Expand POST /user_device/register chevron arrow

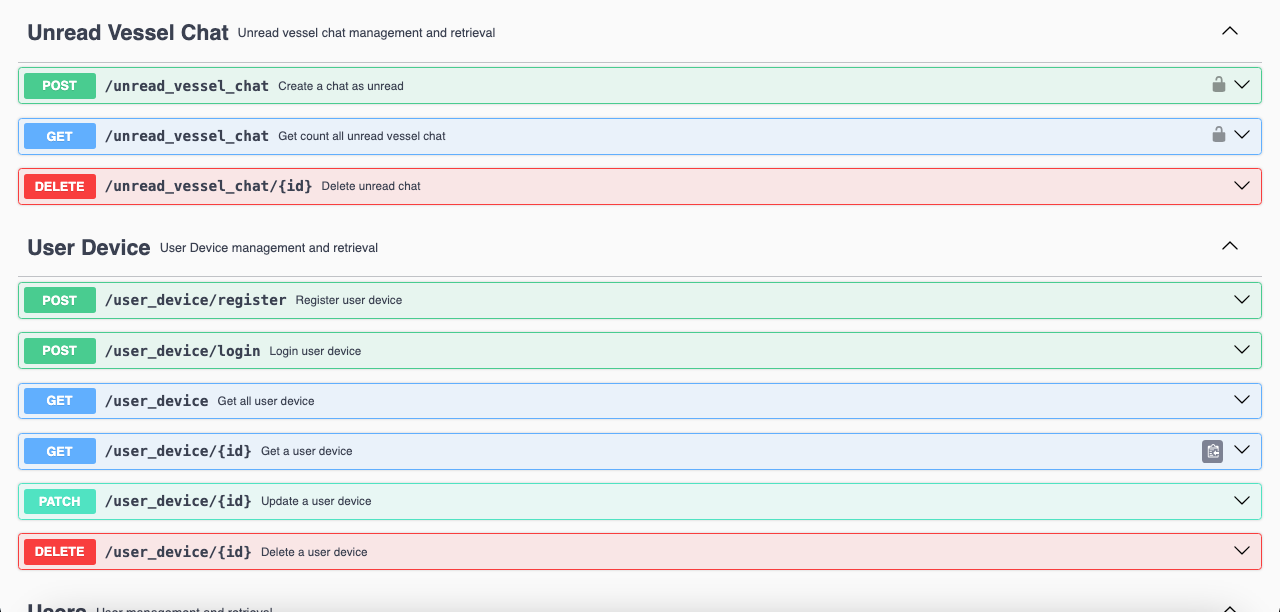tap(1242, 300)
